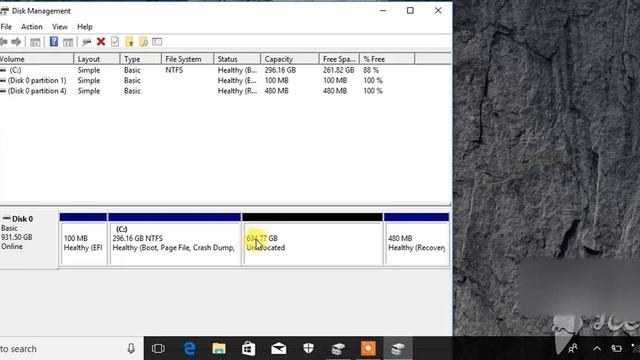The width and height of the screenshot is (640, 360).
Task: Click the list settings icon ending toolbar
Action: (157, 42)
